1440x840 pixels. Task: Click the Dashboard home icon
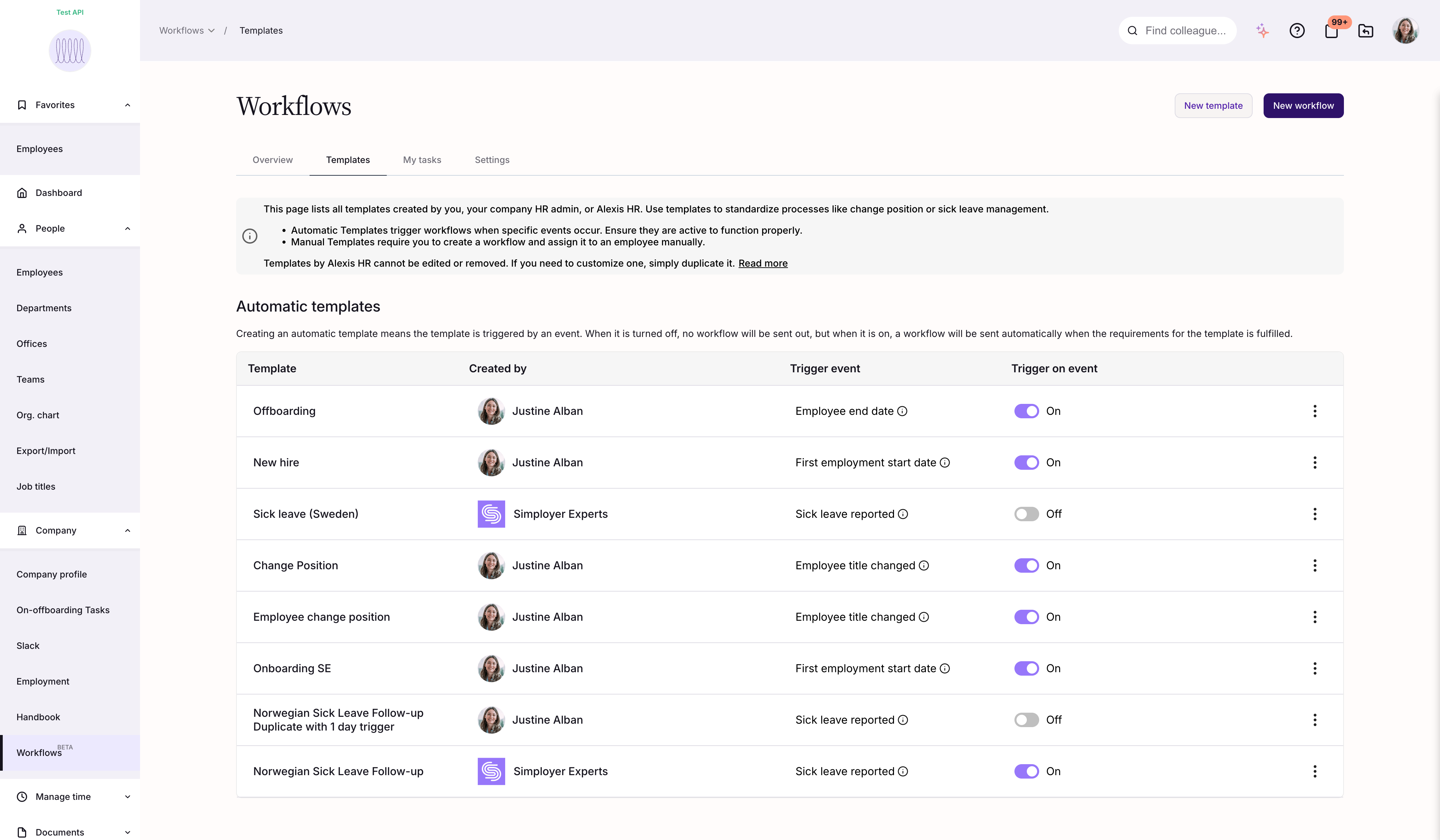pyautogui.click(x=22, y=193)
